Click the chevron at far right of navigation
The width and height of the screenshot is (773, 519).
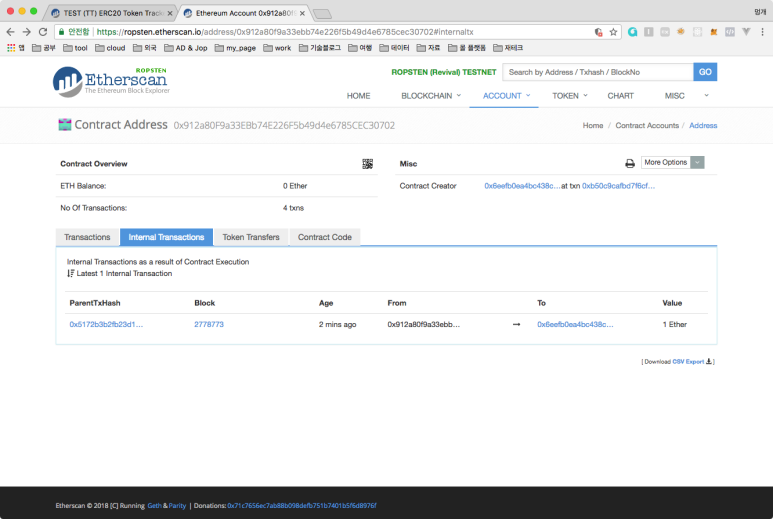pyautogui.click(x=706, y=96)
